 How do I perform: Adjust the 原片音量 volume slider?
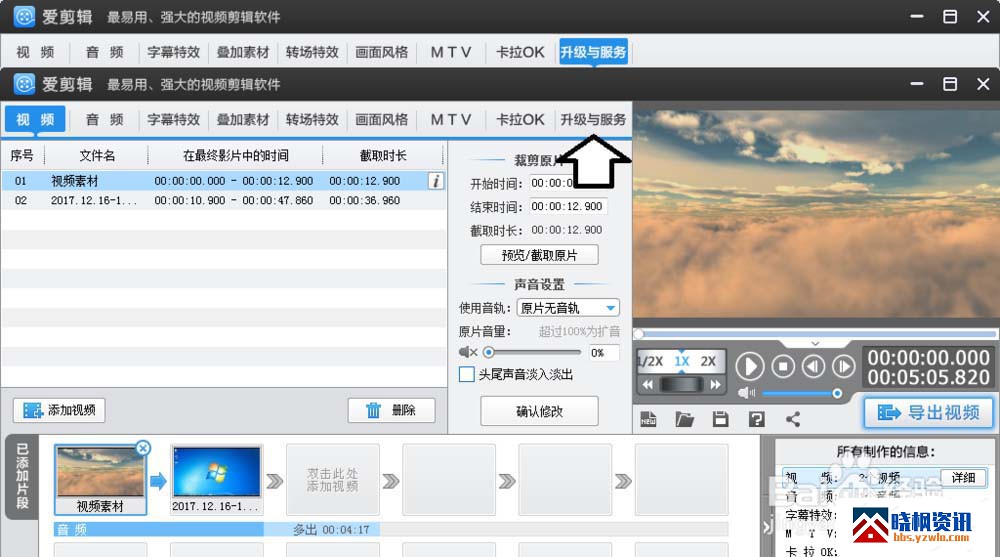489,352
